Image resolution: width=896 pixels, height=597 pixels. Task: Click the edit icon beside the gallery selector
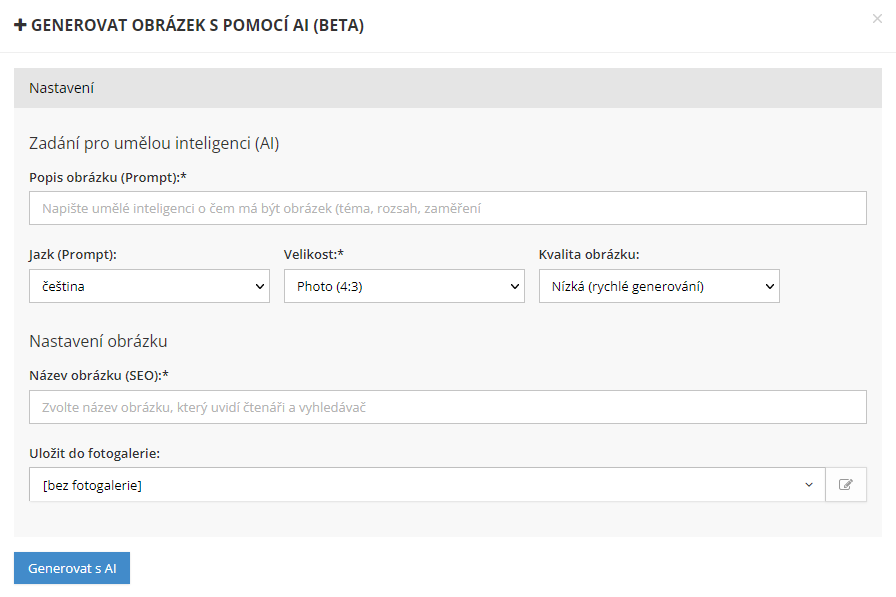coord(846,485)
